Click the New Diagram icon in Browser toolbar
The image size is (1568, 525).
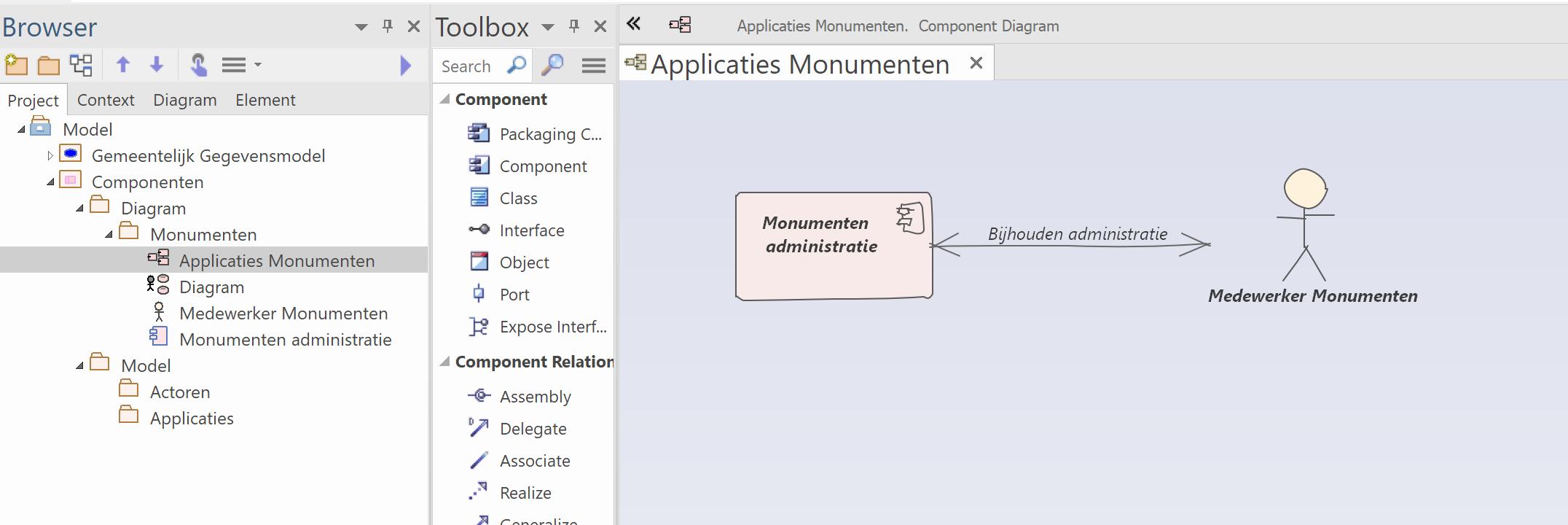coord(81,66)
